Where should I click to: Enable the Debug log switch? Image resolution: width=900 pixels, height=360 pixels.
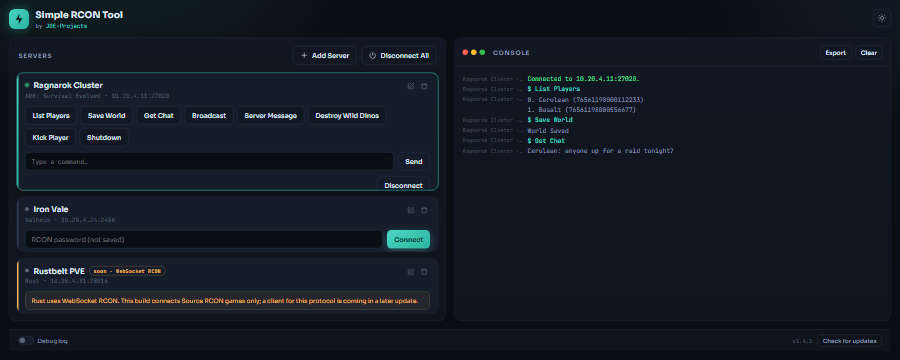(x=26, y=340)
